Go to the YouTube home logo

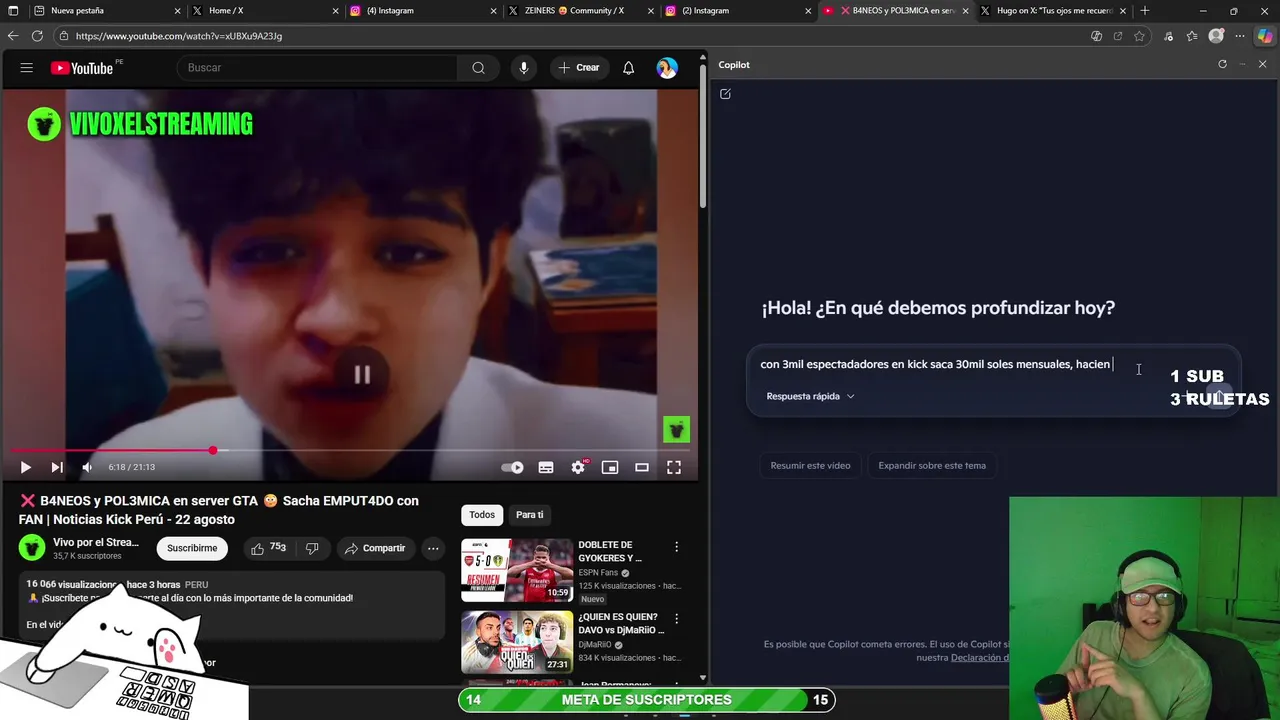point(82,68)
